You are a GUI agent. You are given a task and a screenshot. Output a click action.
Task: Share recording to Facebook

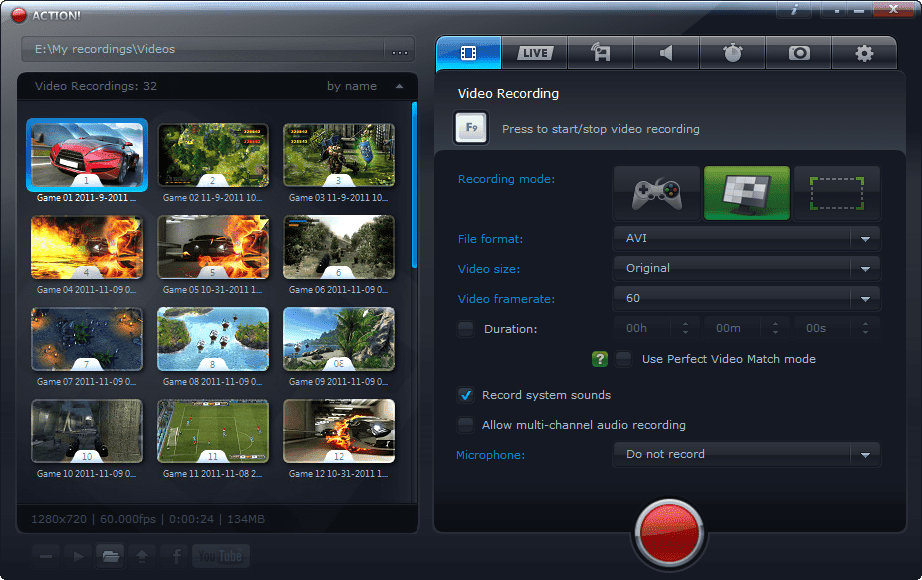[175, 556]
